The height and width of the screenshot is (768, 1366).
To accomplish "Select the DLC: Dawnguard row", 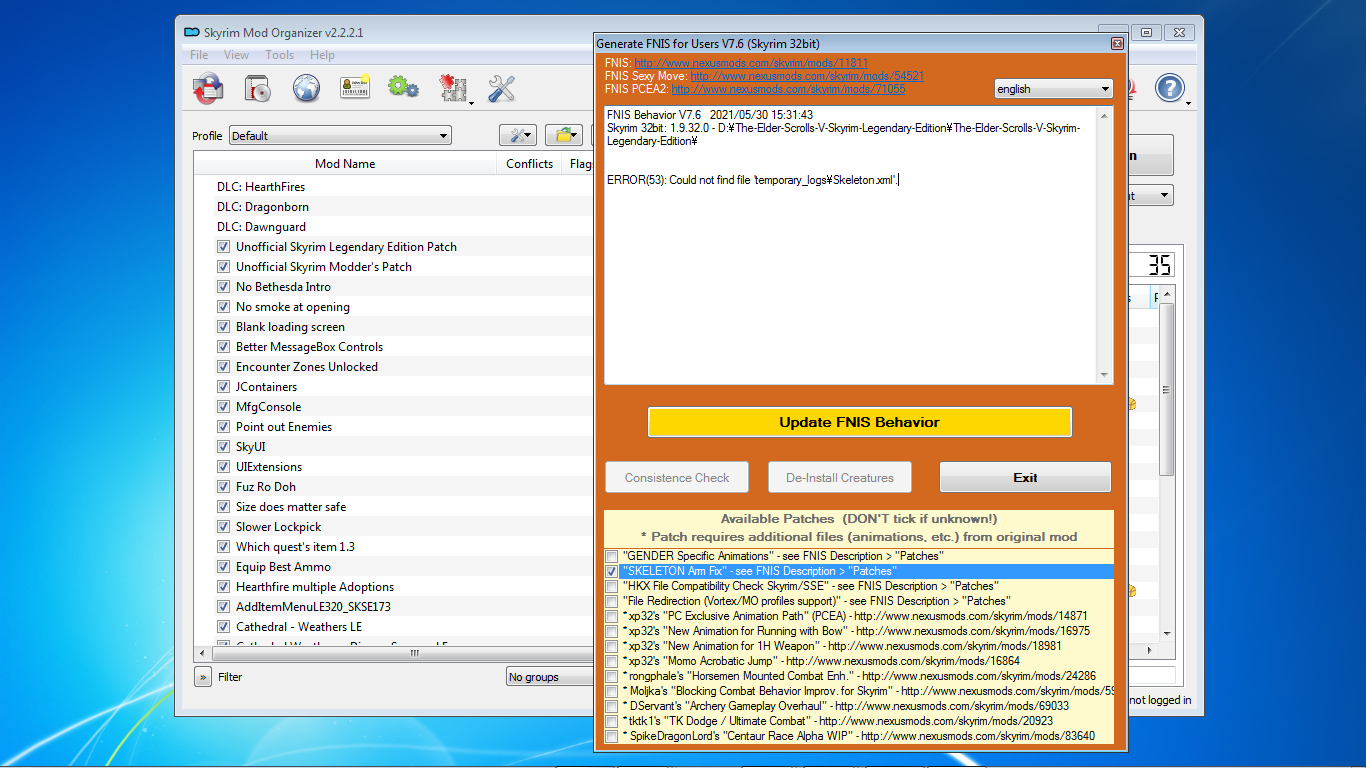I will pyautogui.click(x=394, y=227).
